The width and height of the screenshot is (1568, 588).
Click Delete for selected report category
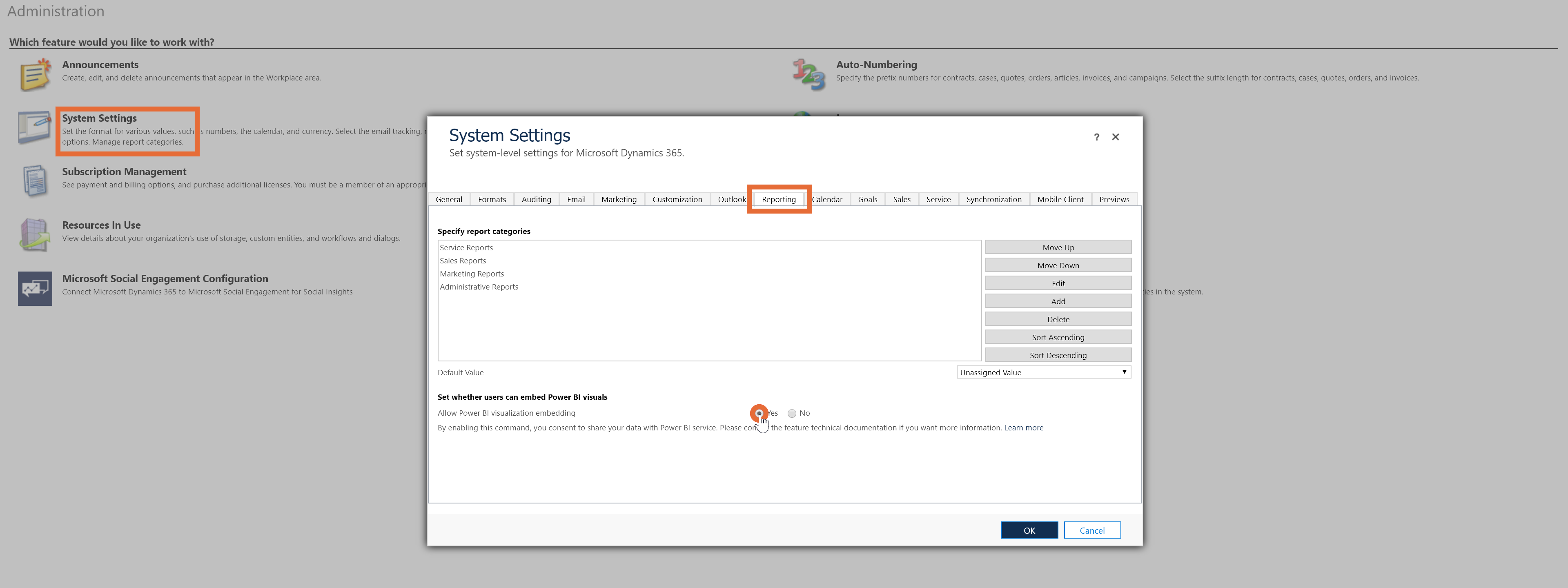(1058, 319)
